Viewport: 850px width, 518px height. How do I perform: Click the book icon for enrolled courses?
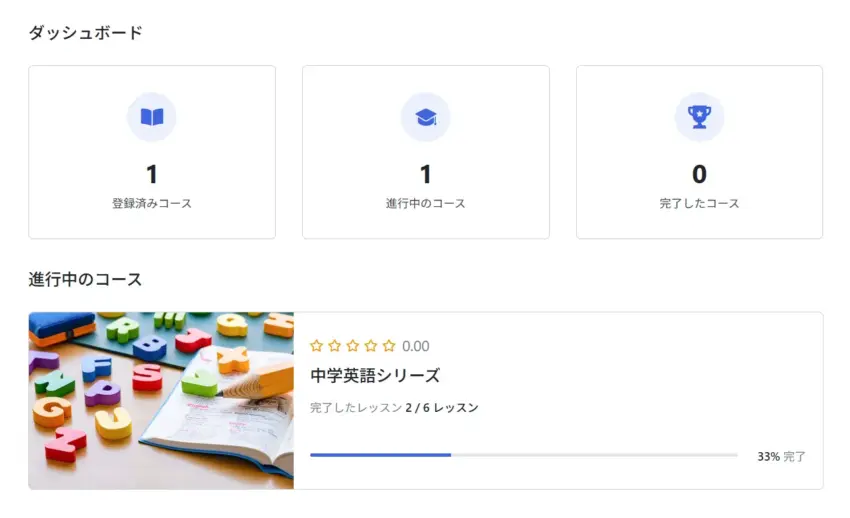pyautogui.click(x=152, y=117)
